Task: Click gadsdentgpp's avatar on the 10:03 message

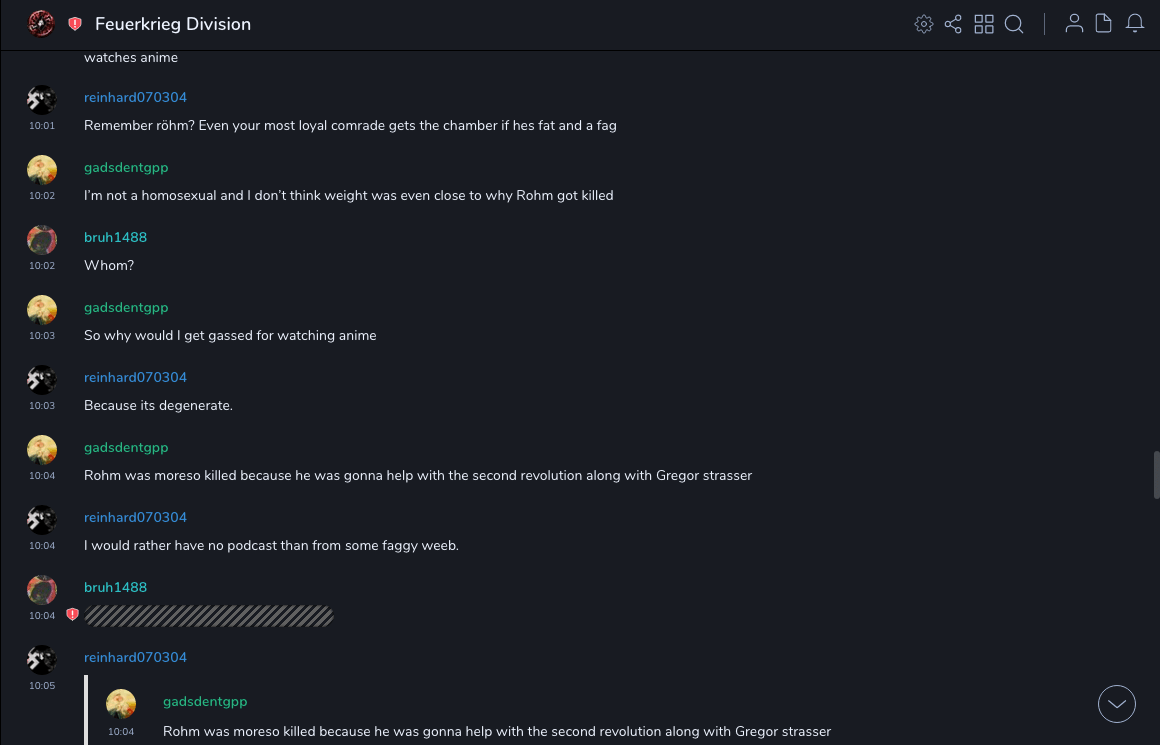Action: pyautogui.click(x=42, y=310)
